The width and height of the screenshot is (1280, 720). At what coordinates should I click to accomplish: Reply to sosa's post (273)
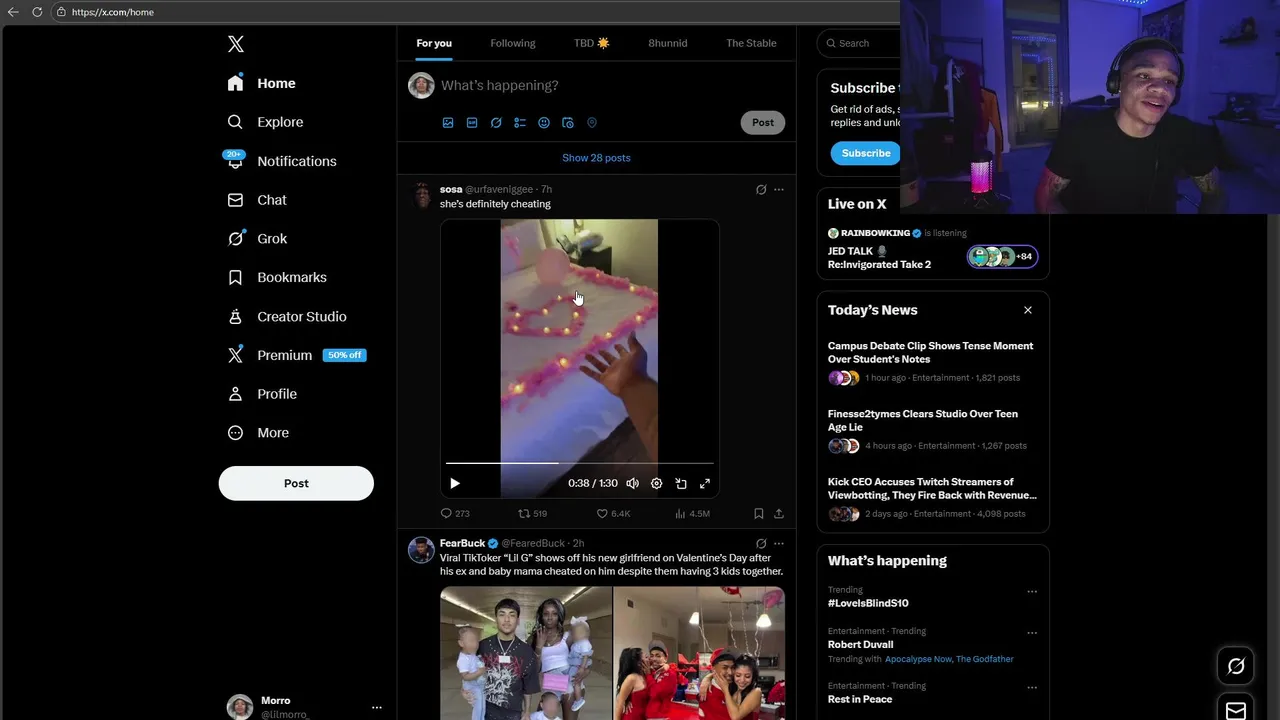point(455,513)
